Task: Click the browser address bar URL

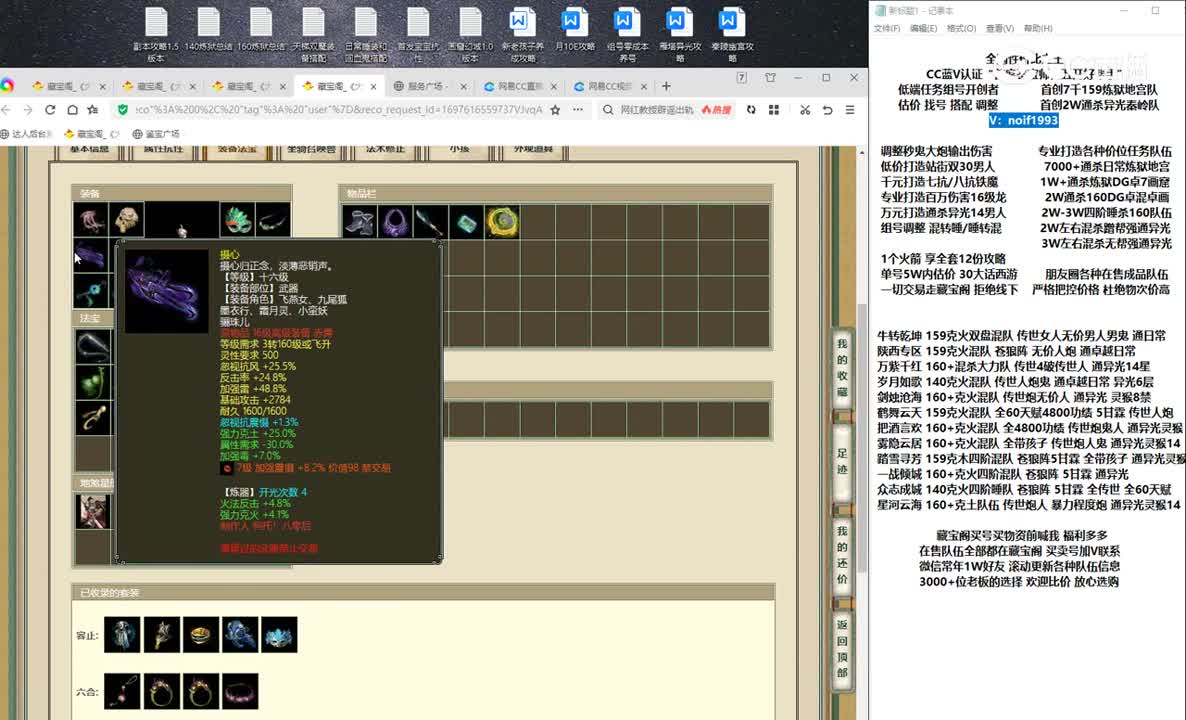Action: click(x=339, y=110)
